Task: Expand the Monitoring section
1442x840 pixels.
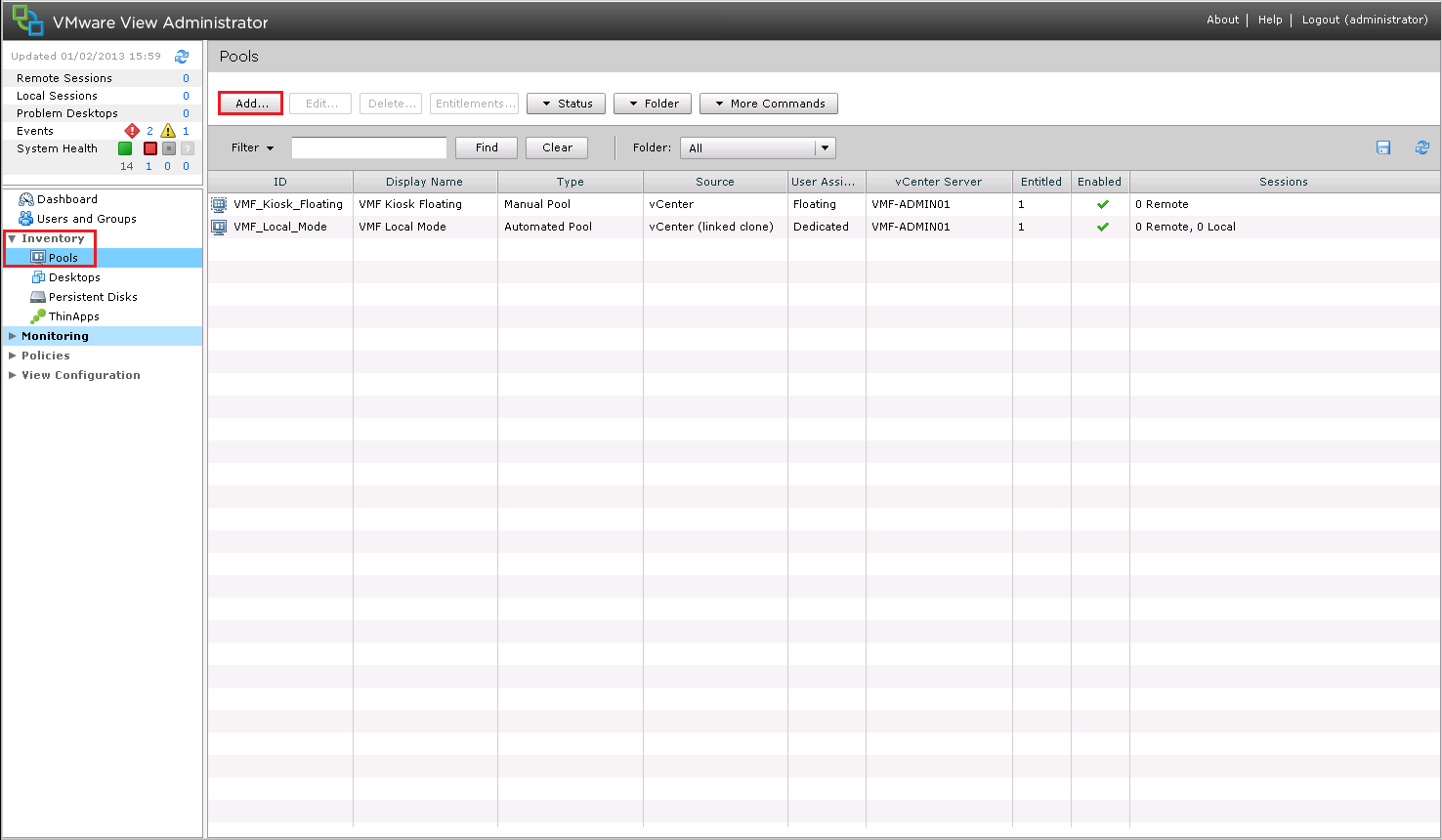Action: click(56, 335)
